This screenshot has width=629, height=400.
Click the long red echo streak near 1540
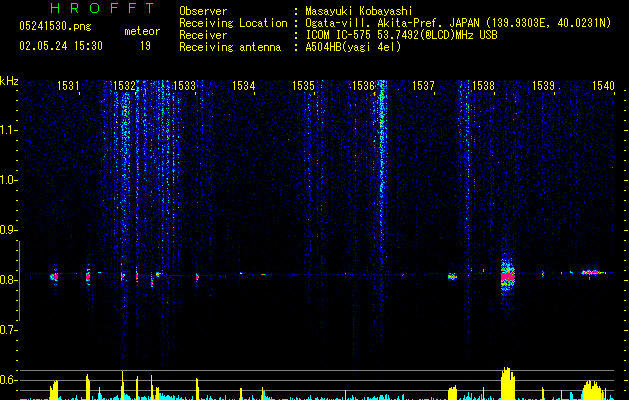(x=594, y=272)
